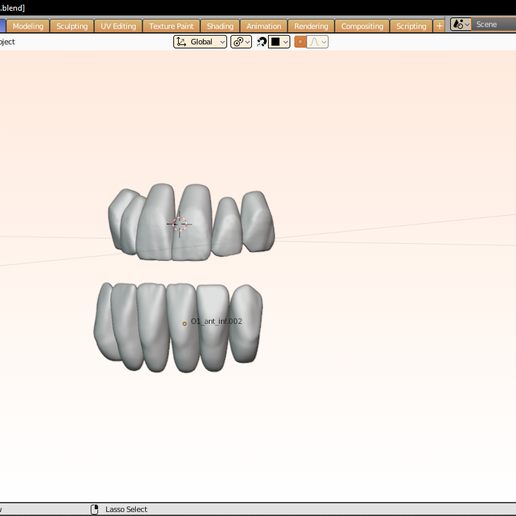The height and width of the screenshot is (516, 516).
Task: Toggle the snap magnet icon
Action: pos(262,42)
